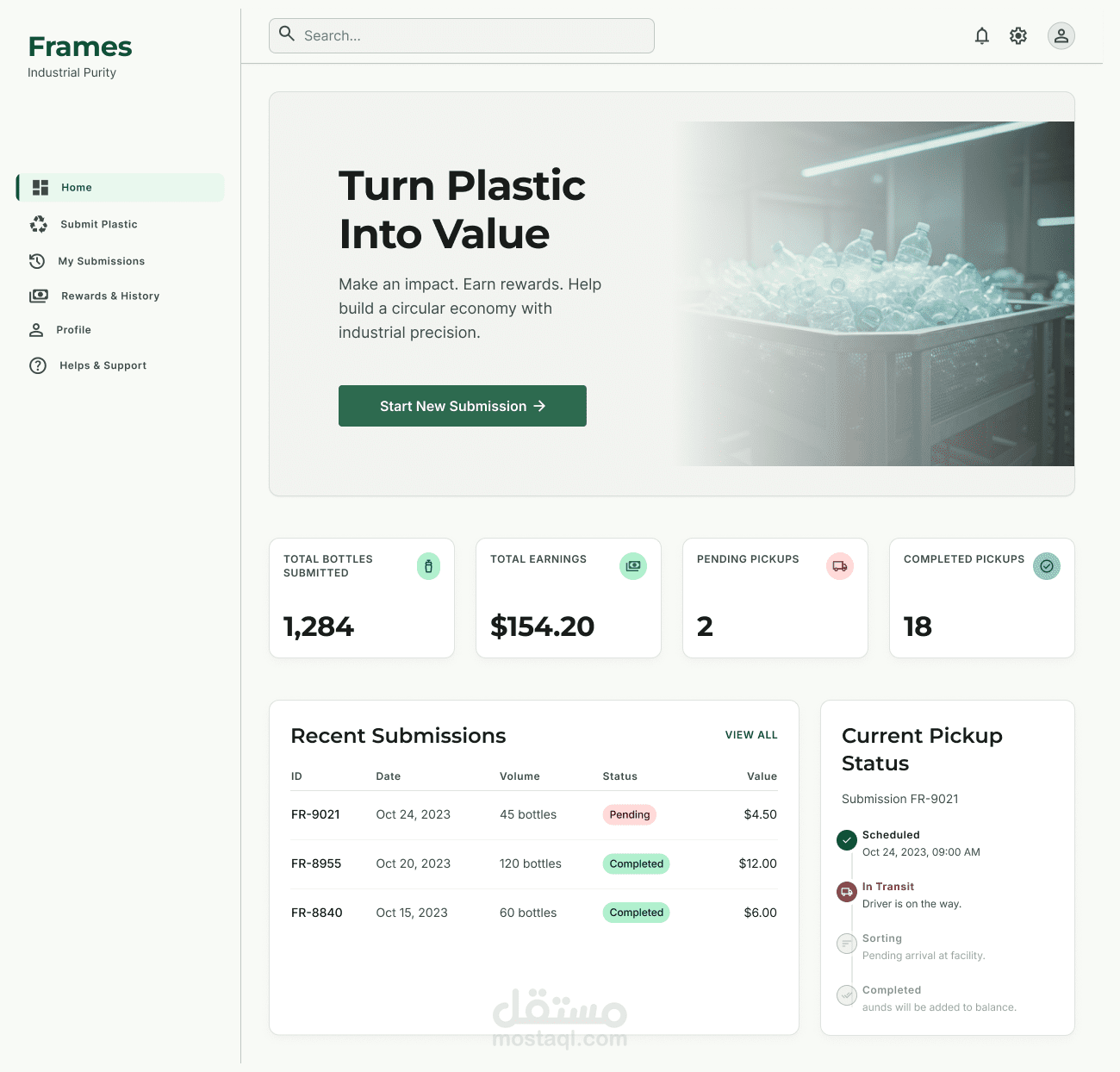Screen dimensions: 1120x1072
Task: Click the Sorting step label
Action: (x=882, y=938)
